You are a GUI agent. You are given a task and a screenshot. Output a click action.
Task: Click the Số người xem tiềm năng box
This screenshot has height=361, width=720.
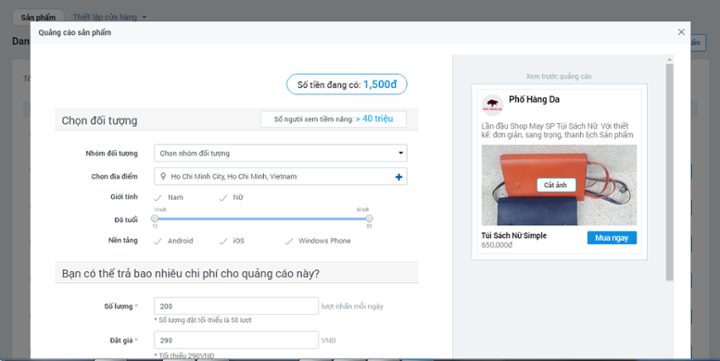tap(333, 119)
